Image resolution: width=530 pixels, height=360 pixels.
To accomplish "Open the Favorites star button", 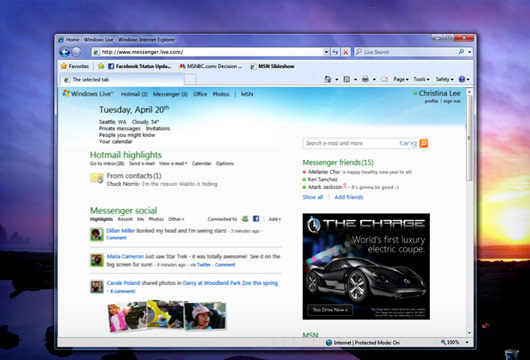I will [75, 66].
